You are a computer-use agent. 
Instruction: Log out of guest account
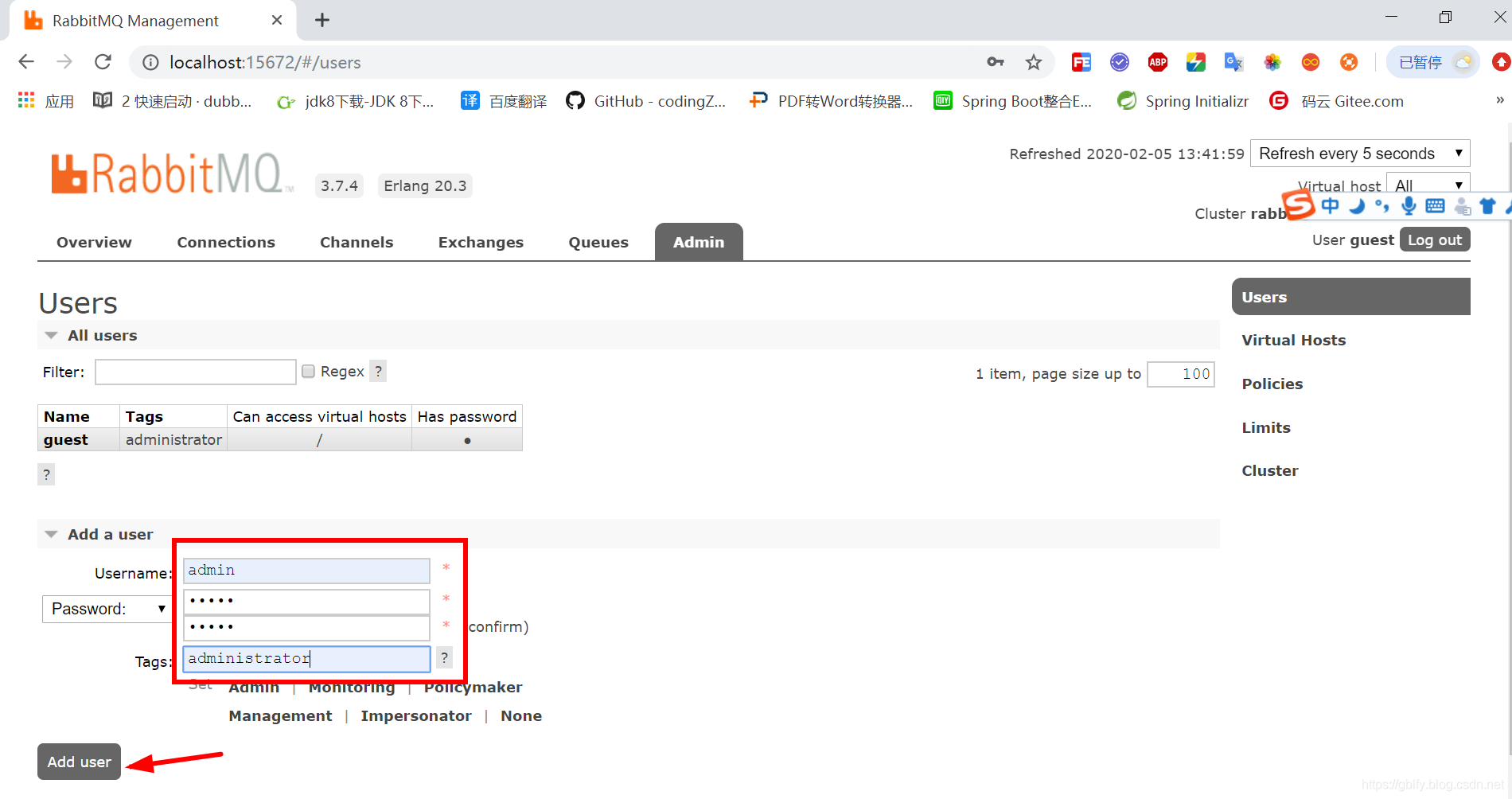tap(1435, 240)
